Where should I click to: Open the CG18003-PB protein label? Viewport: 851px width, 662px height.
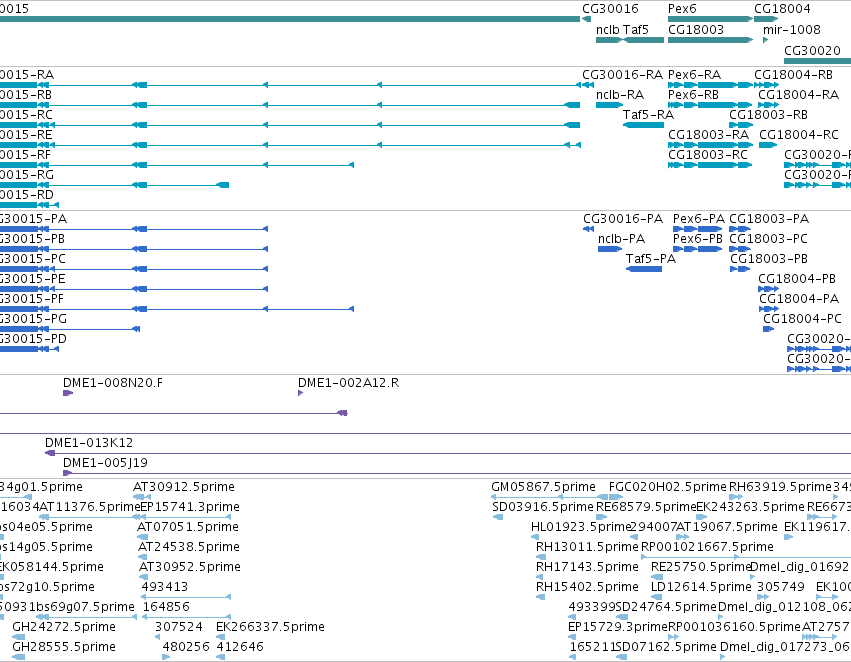click(x=769, y=259)
